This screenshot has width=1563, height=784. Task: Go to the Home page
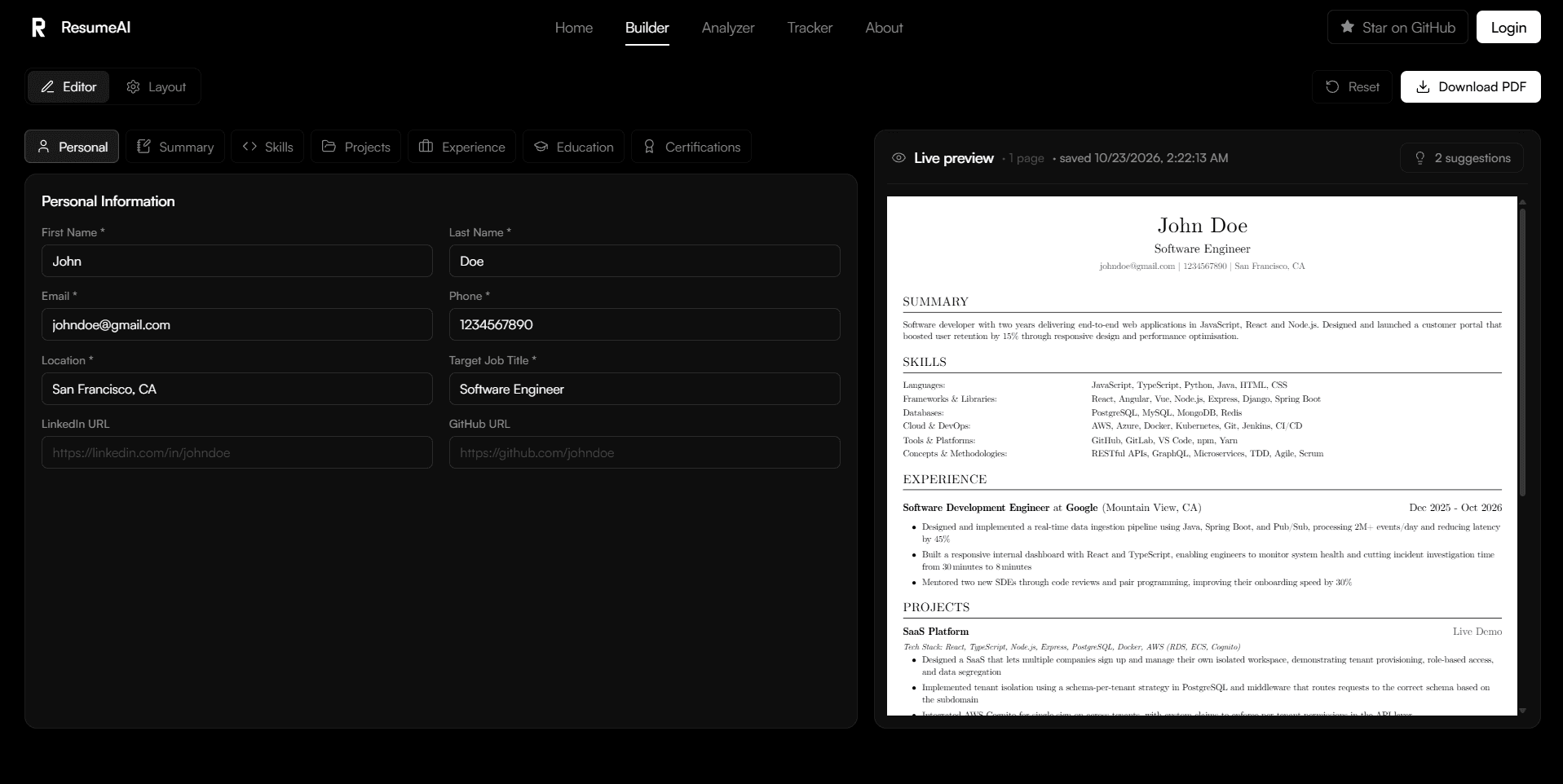[574, 28]
